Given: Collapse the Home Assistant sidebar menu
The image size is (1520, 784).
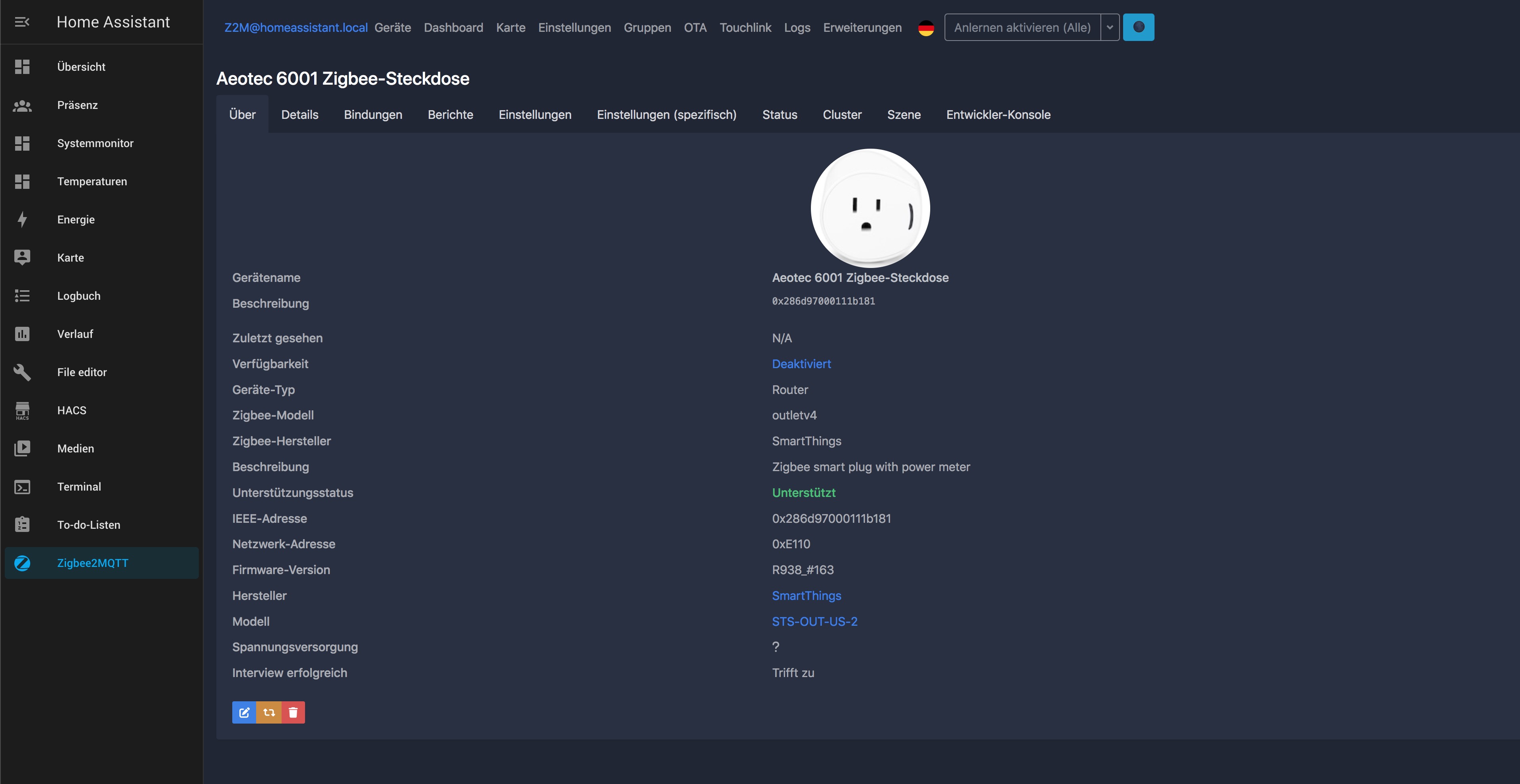Looking at the screenshot, I should tap(22, 22).
